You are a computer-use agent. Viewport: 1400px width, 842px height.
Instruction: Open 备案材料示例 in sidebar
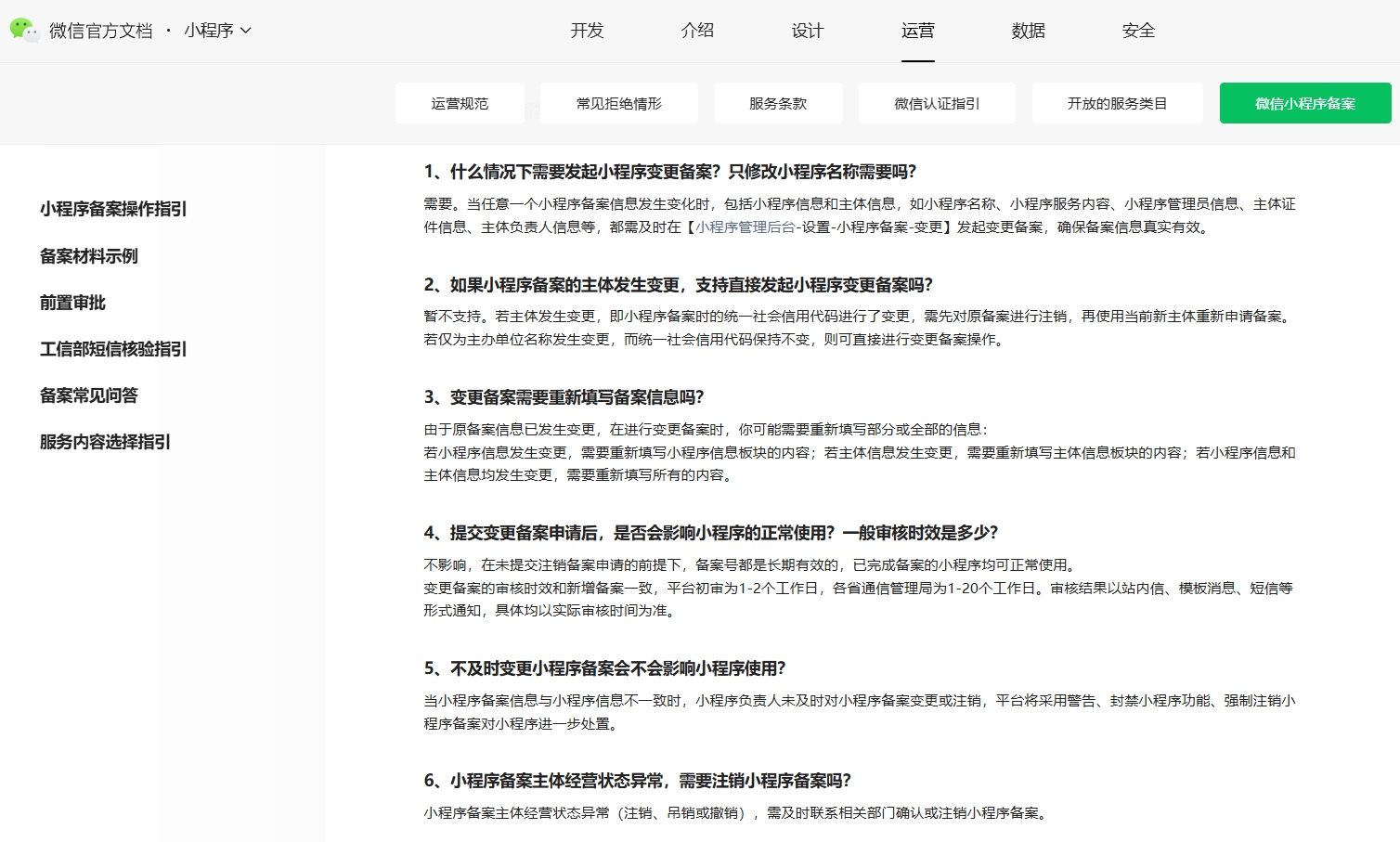[x=89, y=256]
